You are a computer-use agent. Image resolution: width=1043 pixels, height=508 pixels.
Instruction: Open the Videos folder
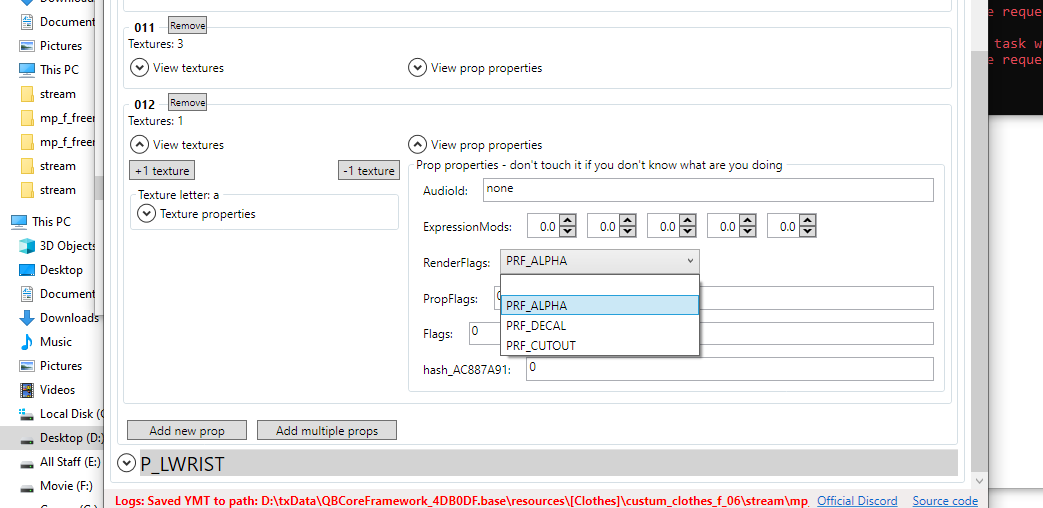point(57,390)
